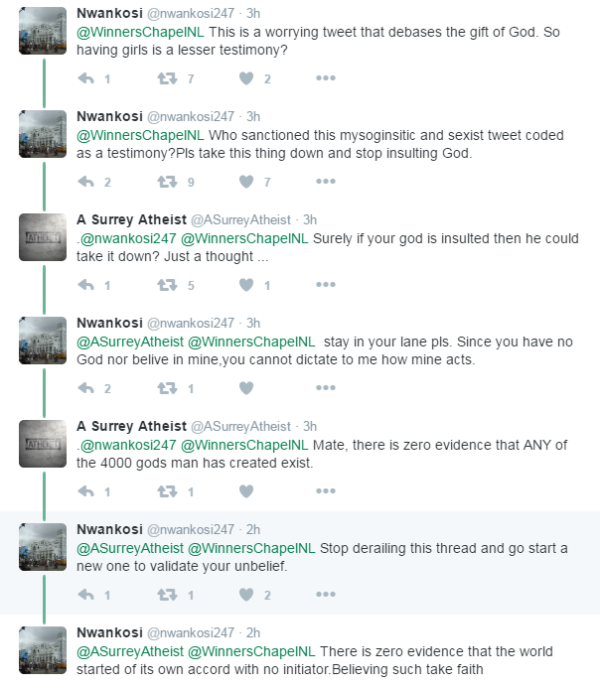
Task: Reply to the 'worrying tweet' post
Action: pyautogui.click(x=86, y=78)
